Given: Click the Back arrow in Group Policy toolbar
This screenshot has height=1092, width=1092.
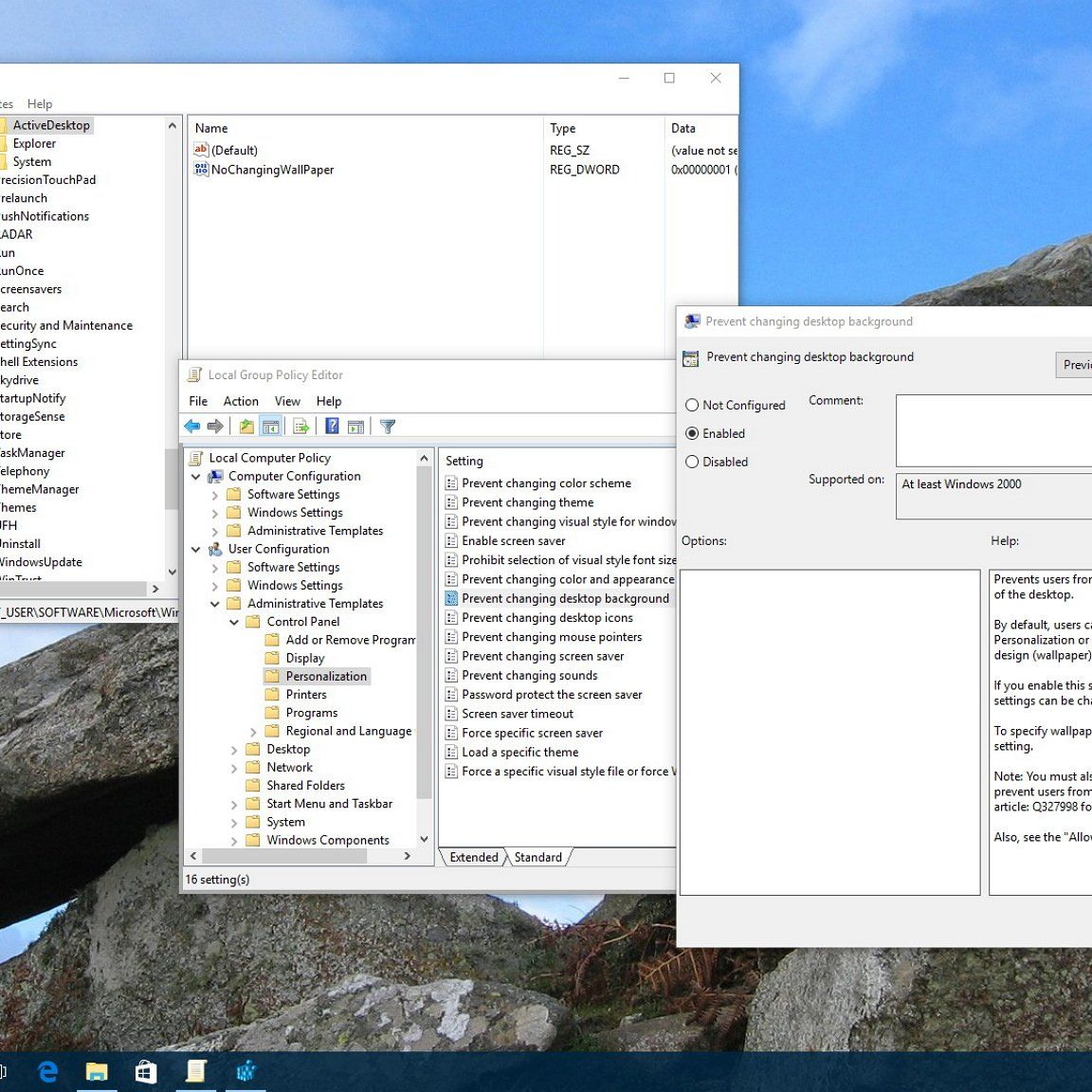Looking at the screenshot, I should [x=192, y=427].
